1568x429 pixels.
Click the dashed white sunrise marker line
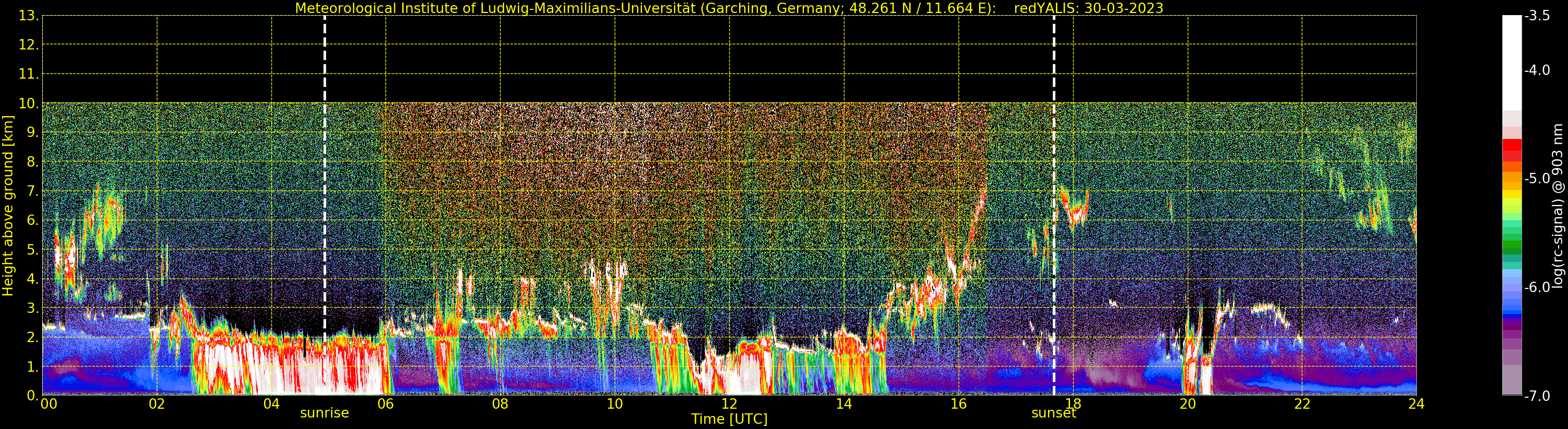325,206
